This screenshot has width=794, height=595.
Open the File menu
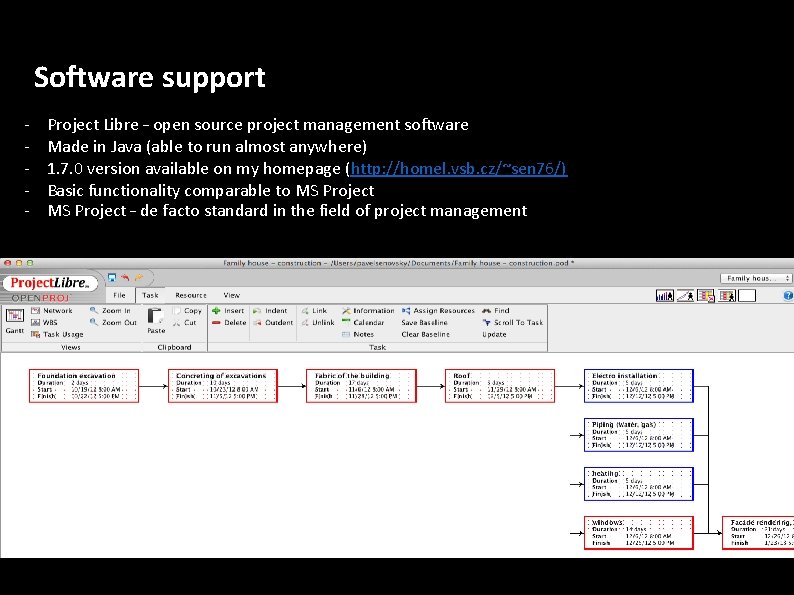120,295
